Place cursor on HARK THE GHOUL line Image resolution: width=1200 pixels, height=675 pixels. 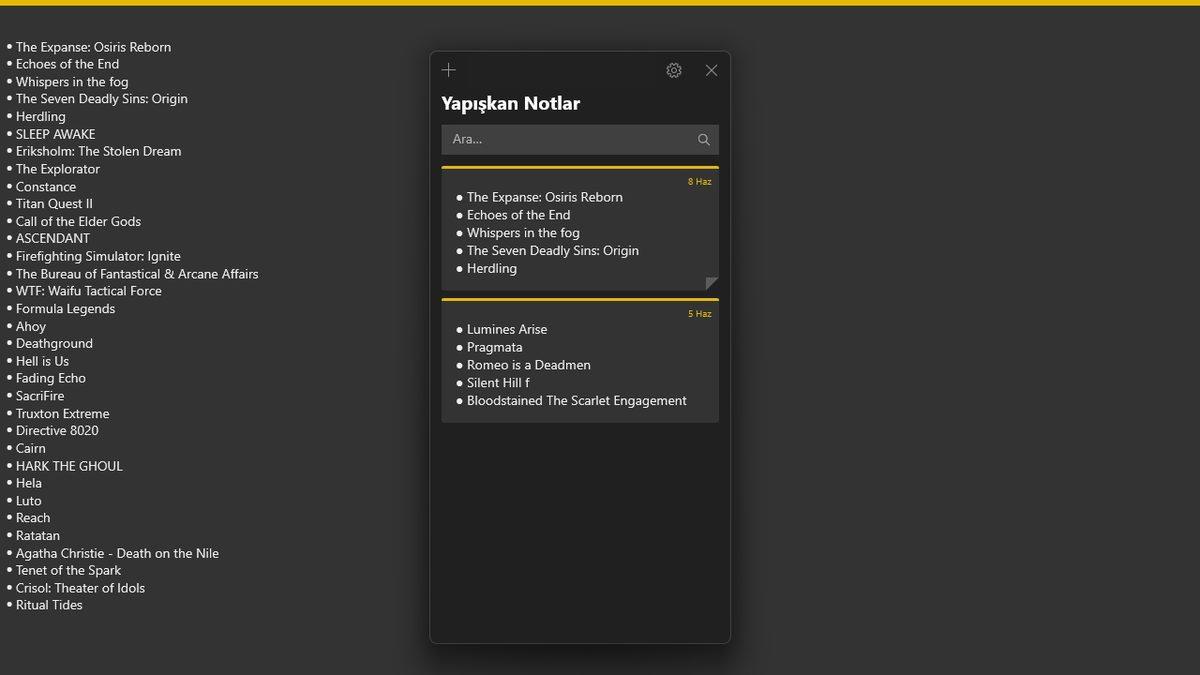point(69,466)
